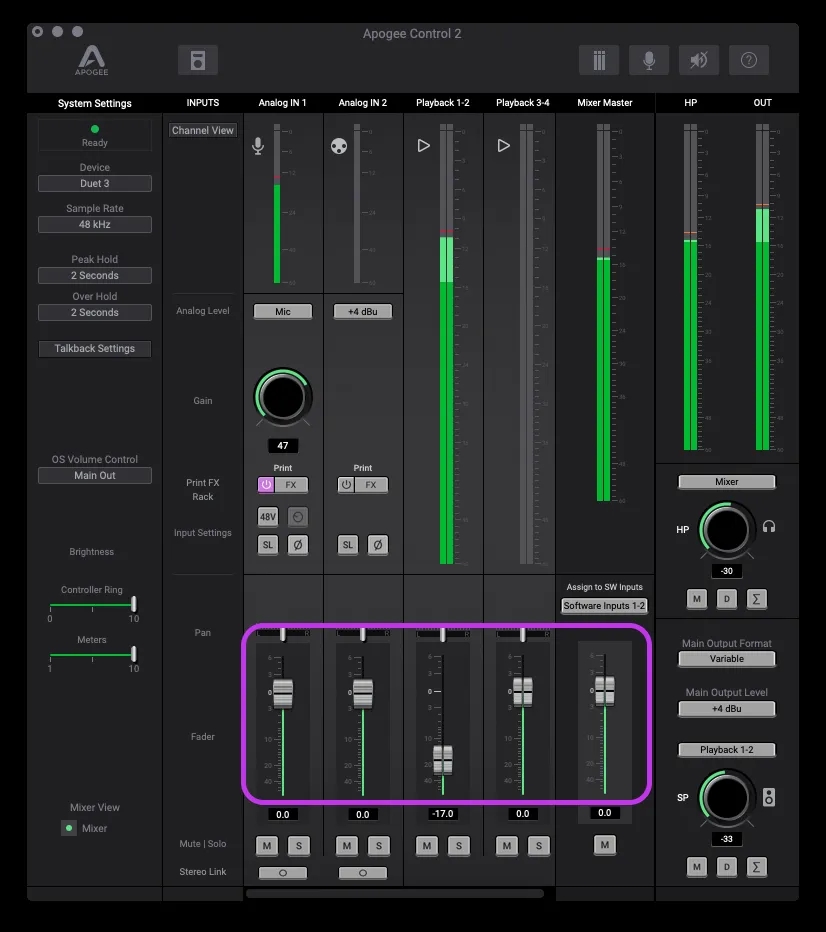Sum speaker SP output to mono
826x932 pixels.
756,867
